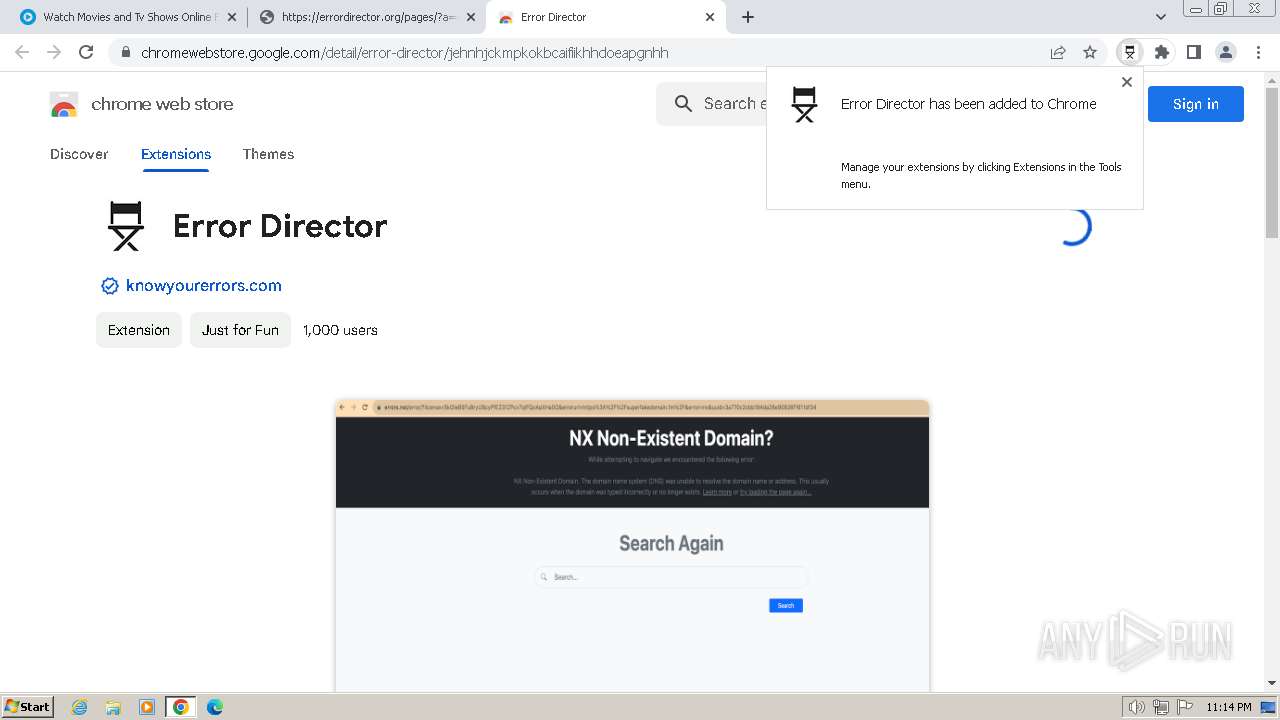
Task: Bookmark this page with the star icon
Action: (1090, 52)
